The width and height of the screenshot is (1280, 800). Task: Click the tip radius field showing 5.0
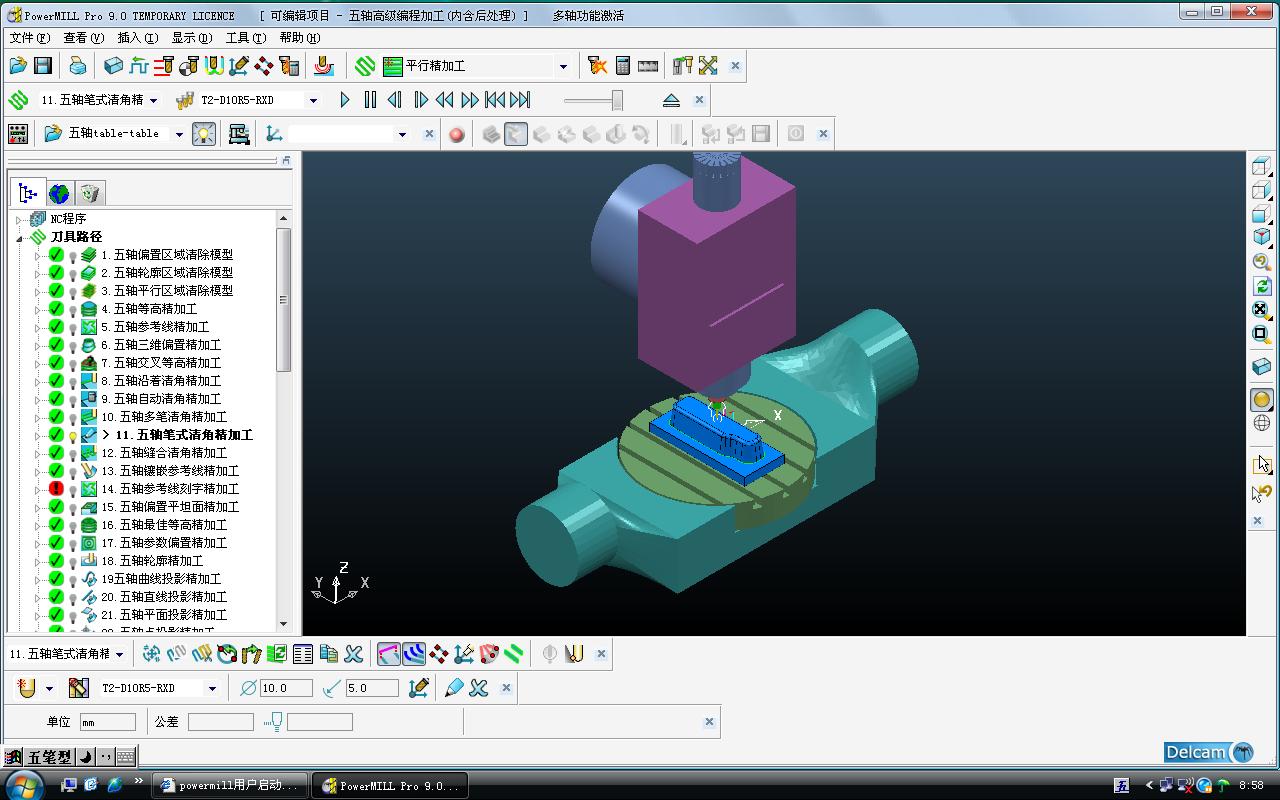[x=372, y=688]
